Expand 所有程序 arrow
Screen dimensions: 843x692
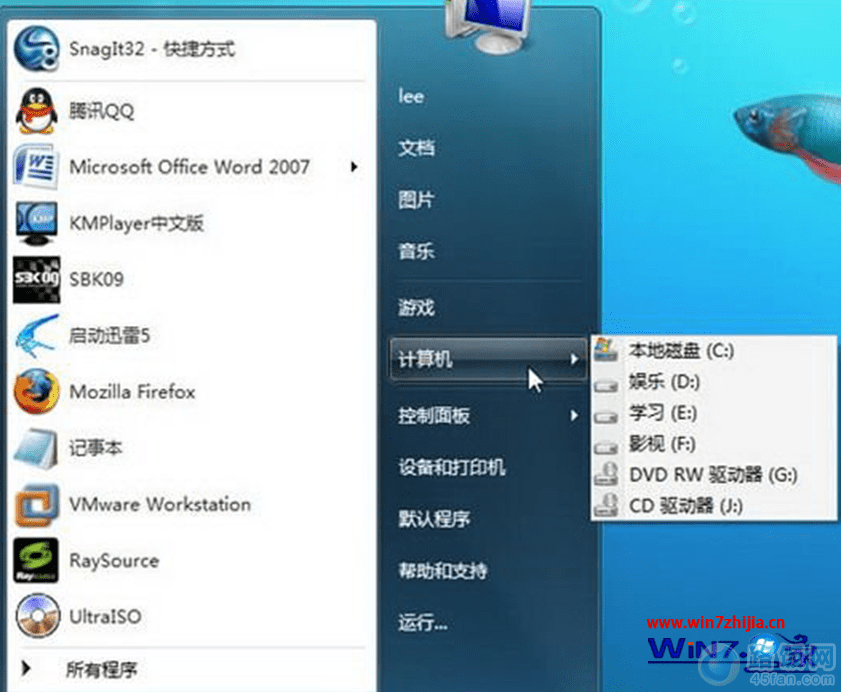click(x=25, y=669)
